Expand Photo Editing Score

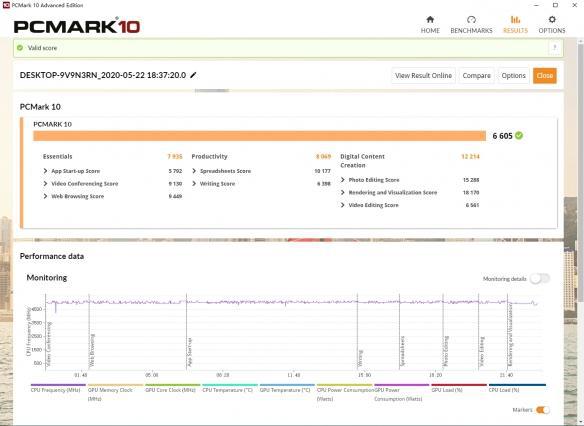[343, 180]
